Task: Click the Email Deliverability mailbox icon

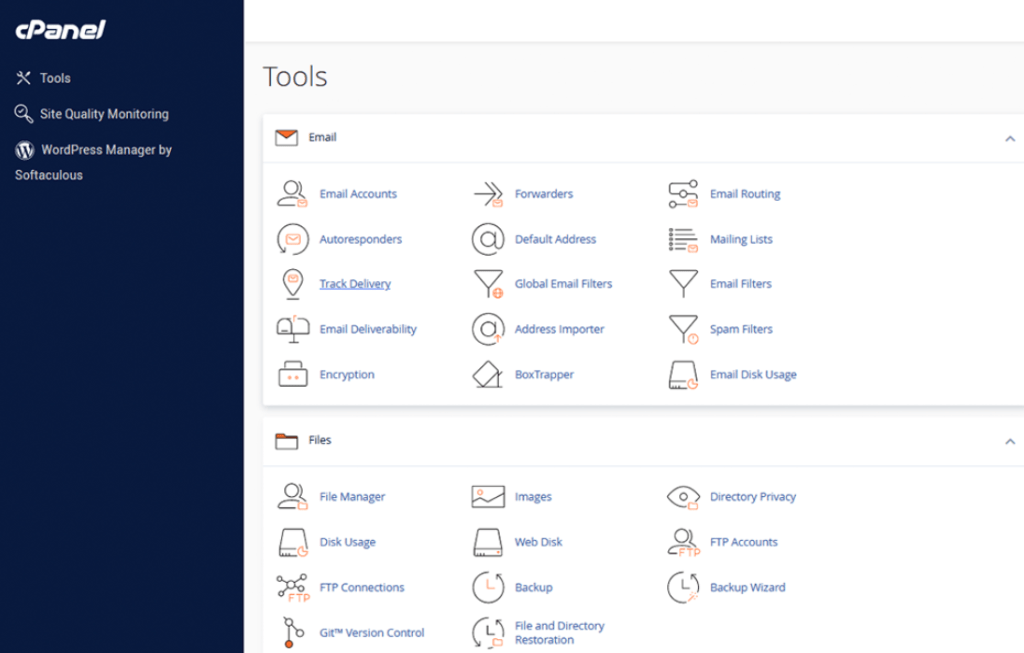Action: (293, 329)
